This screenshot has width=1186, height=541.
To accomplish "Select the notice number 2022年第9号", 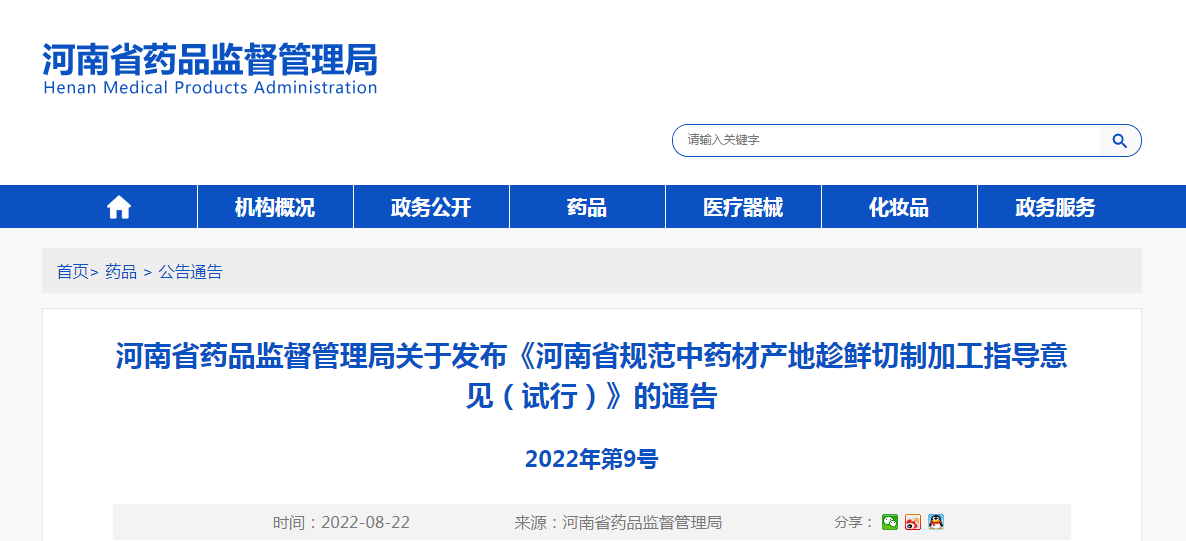I will coord(591,459).
